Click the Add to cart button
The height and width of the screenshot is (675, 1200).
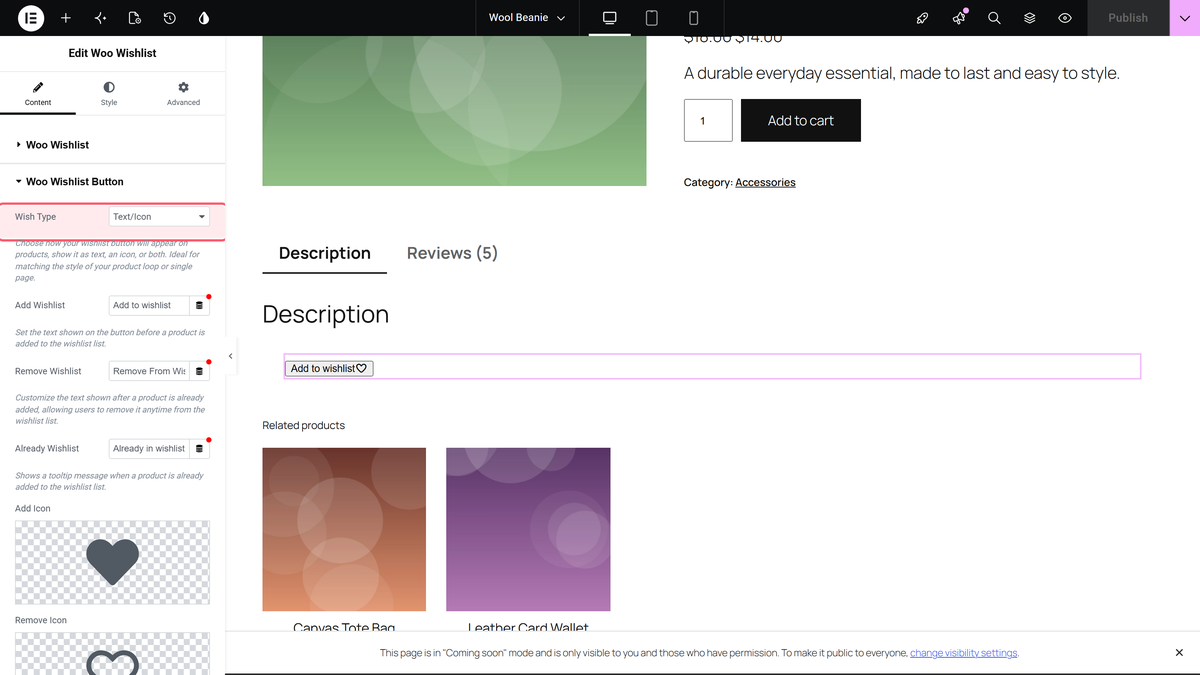[801, 120]
